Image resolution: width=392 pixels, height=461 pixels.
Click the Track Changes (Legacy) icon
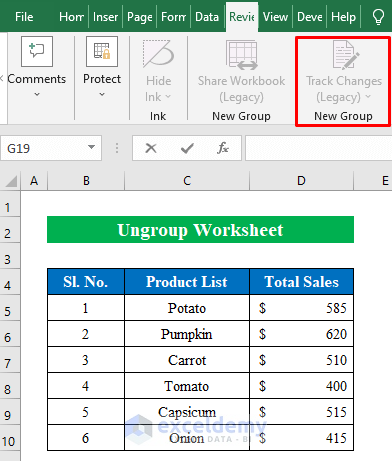point(346,55)
